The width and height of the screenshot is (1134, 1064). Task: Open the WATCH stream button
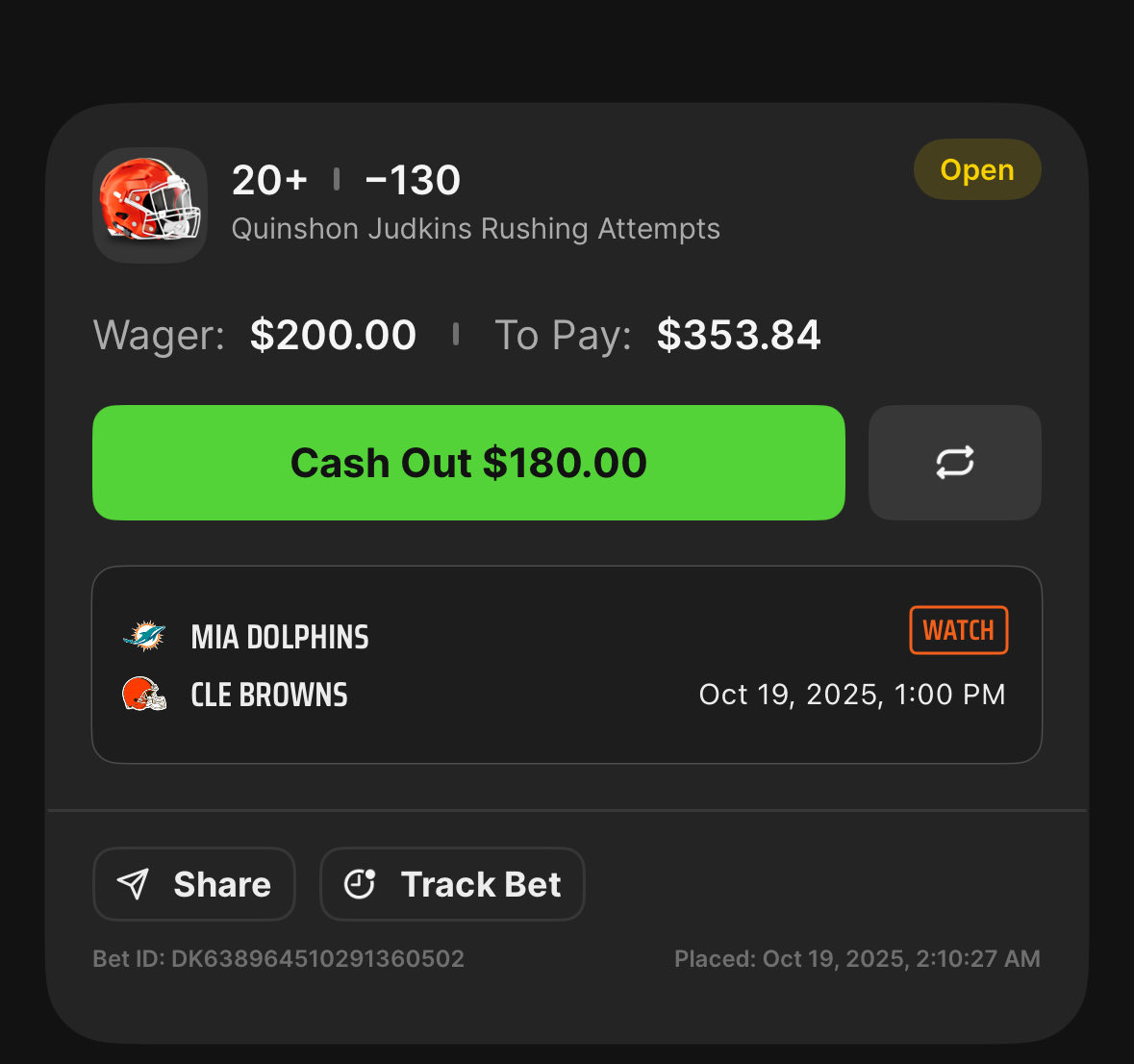(x=958, y=630)
